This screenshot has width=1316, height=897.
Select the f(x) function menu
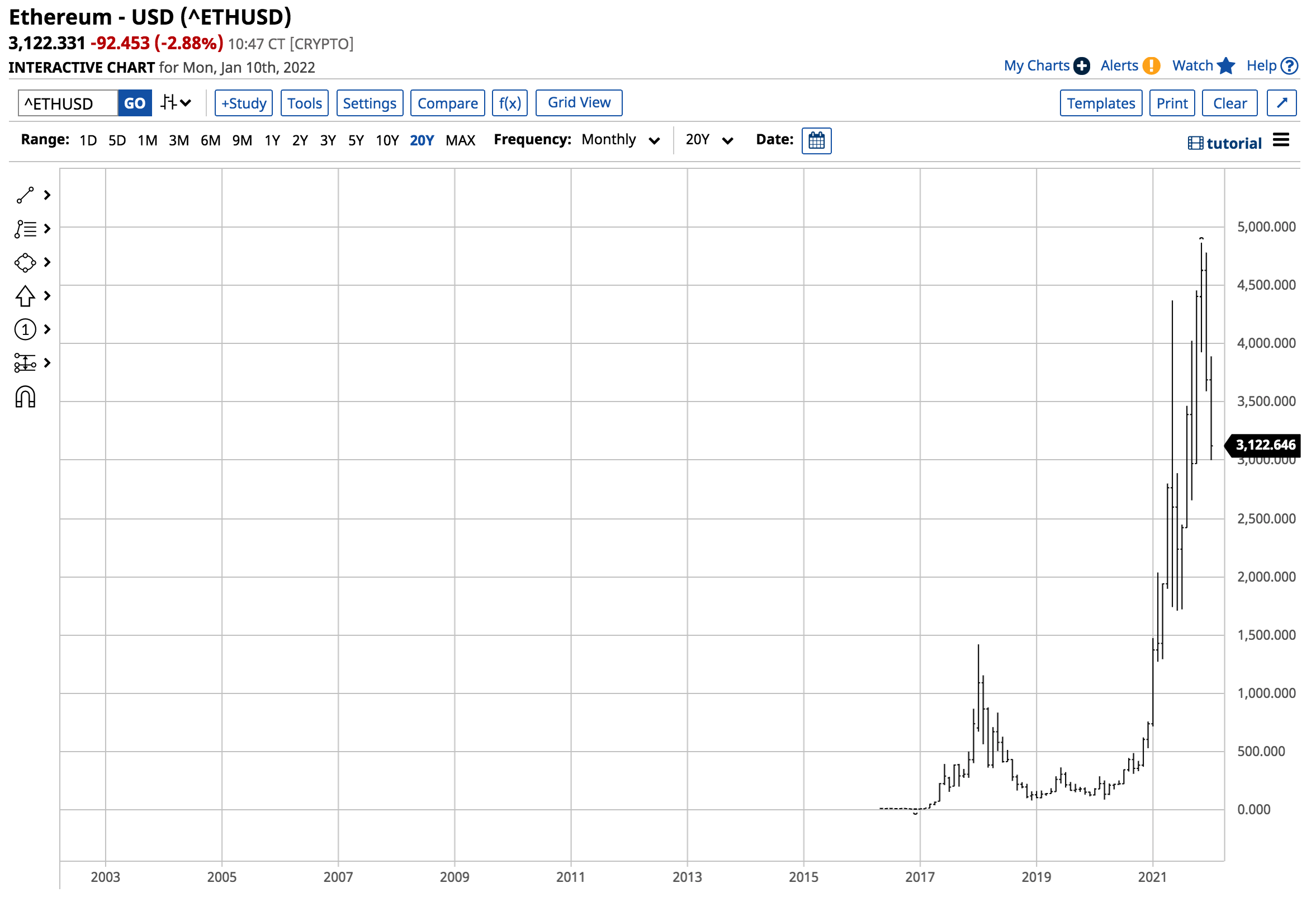point(510,102)
